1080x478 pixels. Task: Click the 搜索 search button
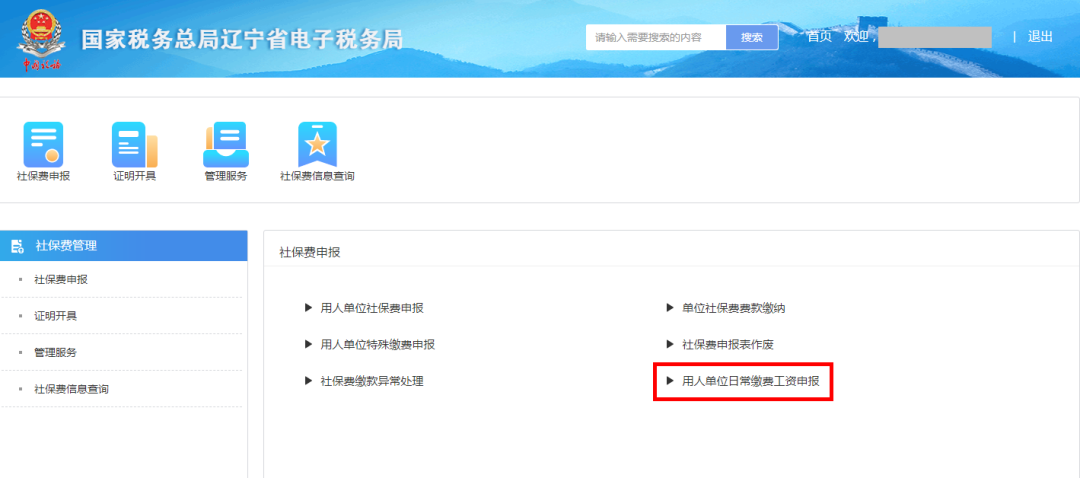[751, 37]
